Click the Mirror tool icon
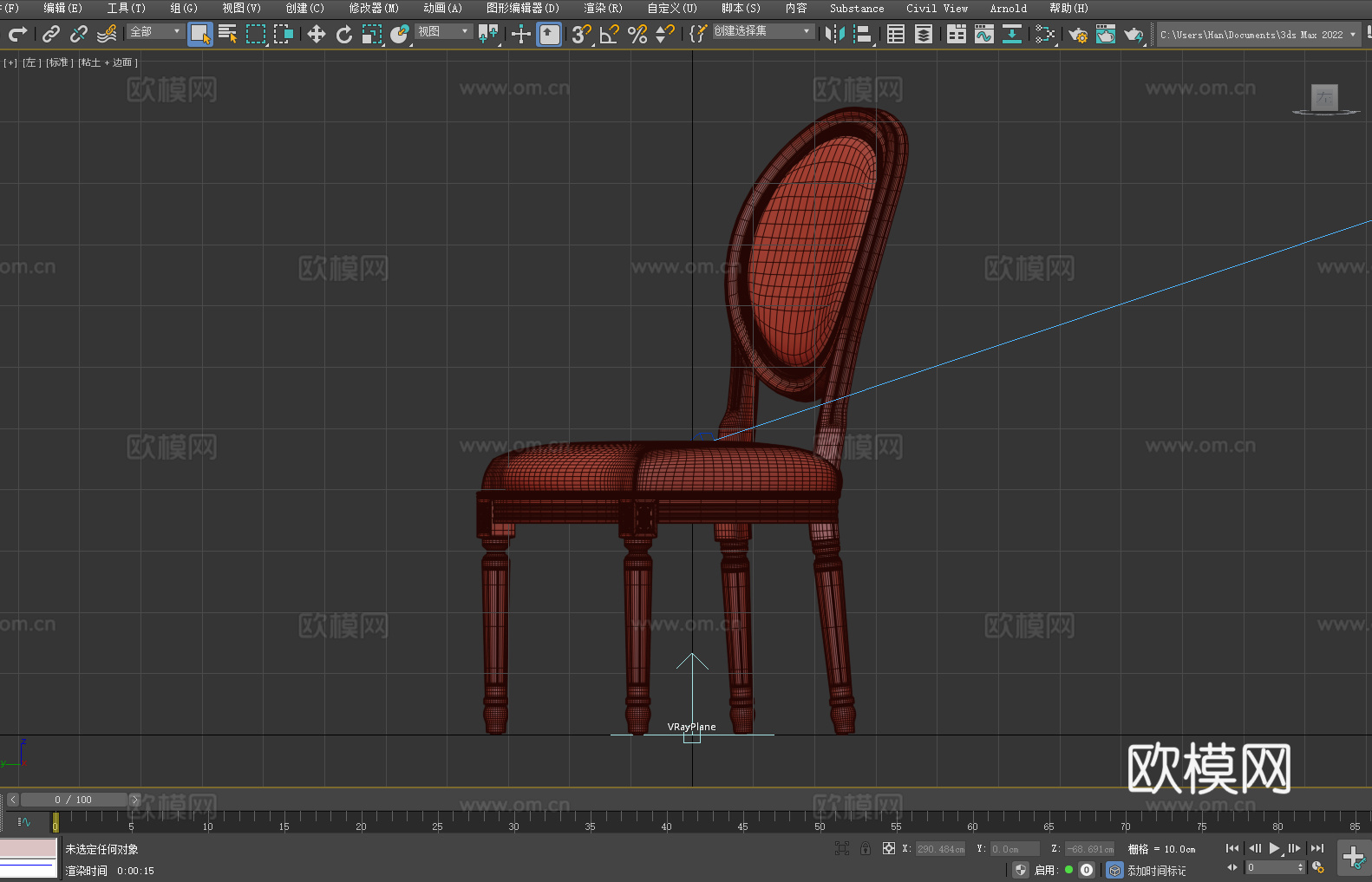 835,34
